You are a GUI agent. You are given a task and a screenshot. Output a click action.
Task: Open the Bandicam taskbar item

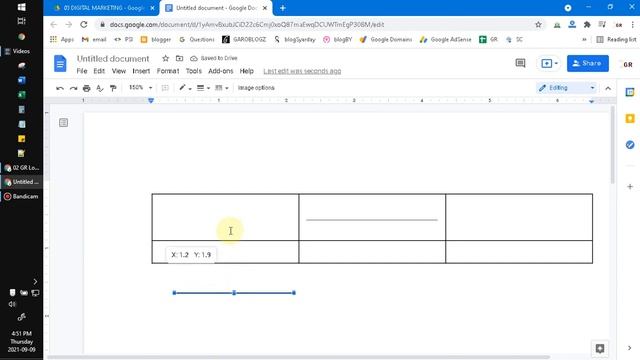21,196
